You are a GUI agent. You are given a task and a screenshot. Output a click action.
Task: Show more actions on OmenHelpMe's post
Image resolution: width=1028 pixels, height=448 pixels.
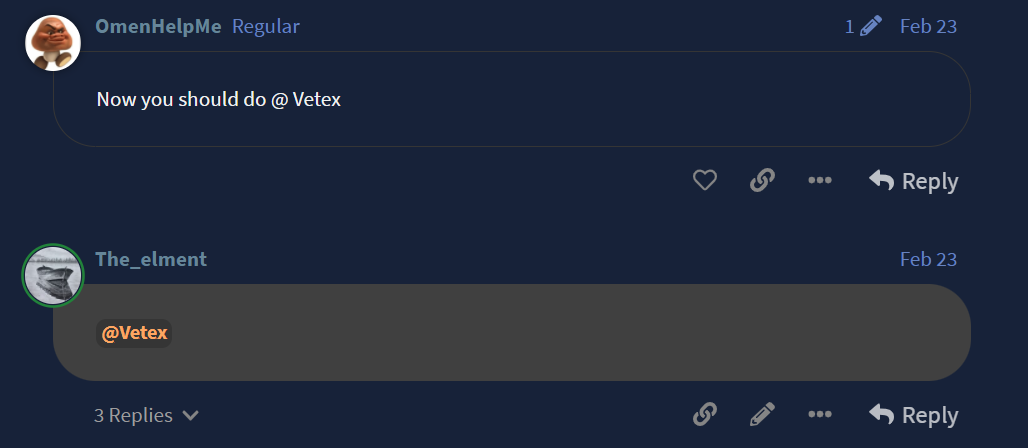(820, 181)
